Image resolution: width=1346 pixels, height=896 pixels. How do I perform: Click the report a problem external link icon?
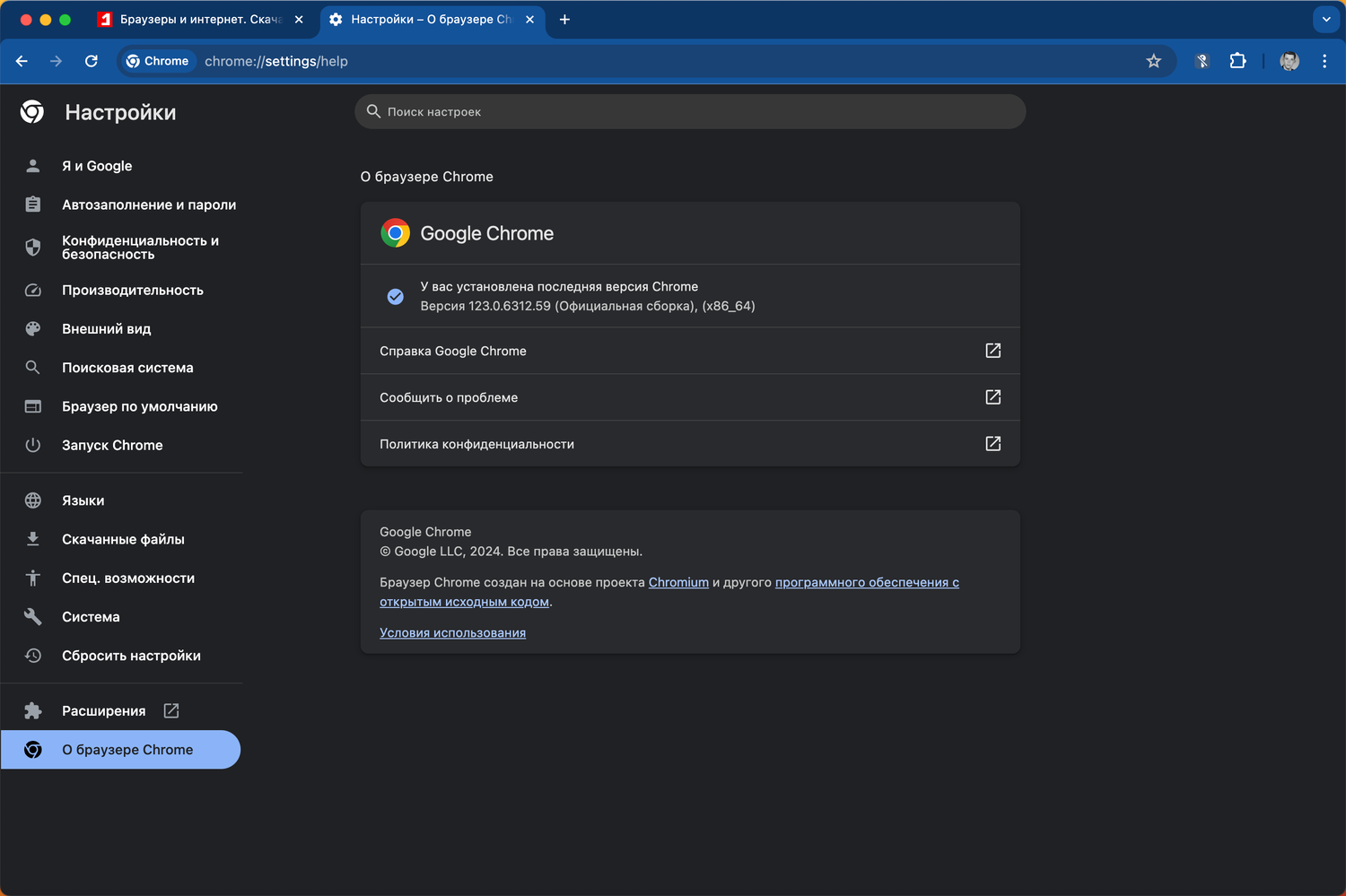(992, 397)
